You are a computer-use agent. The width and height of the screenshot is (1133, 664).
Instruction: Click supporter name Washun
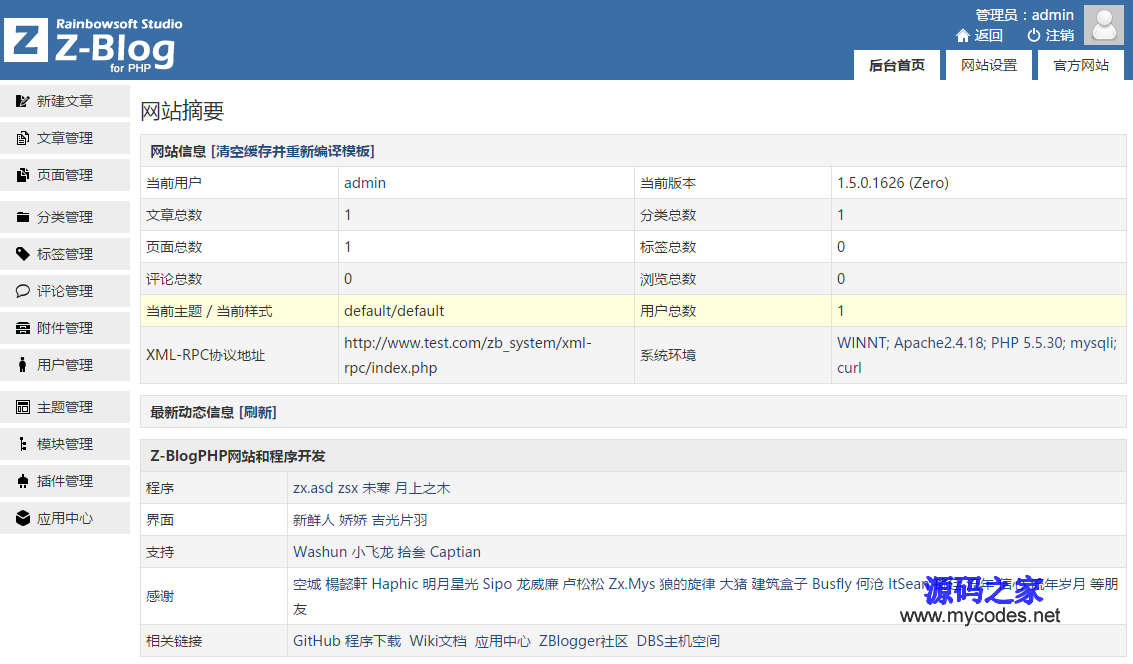click(x=320, y=552)
